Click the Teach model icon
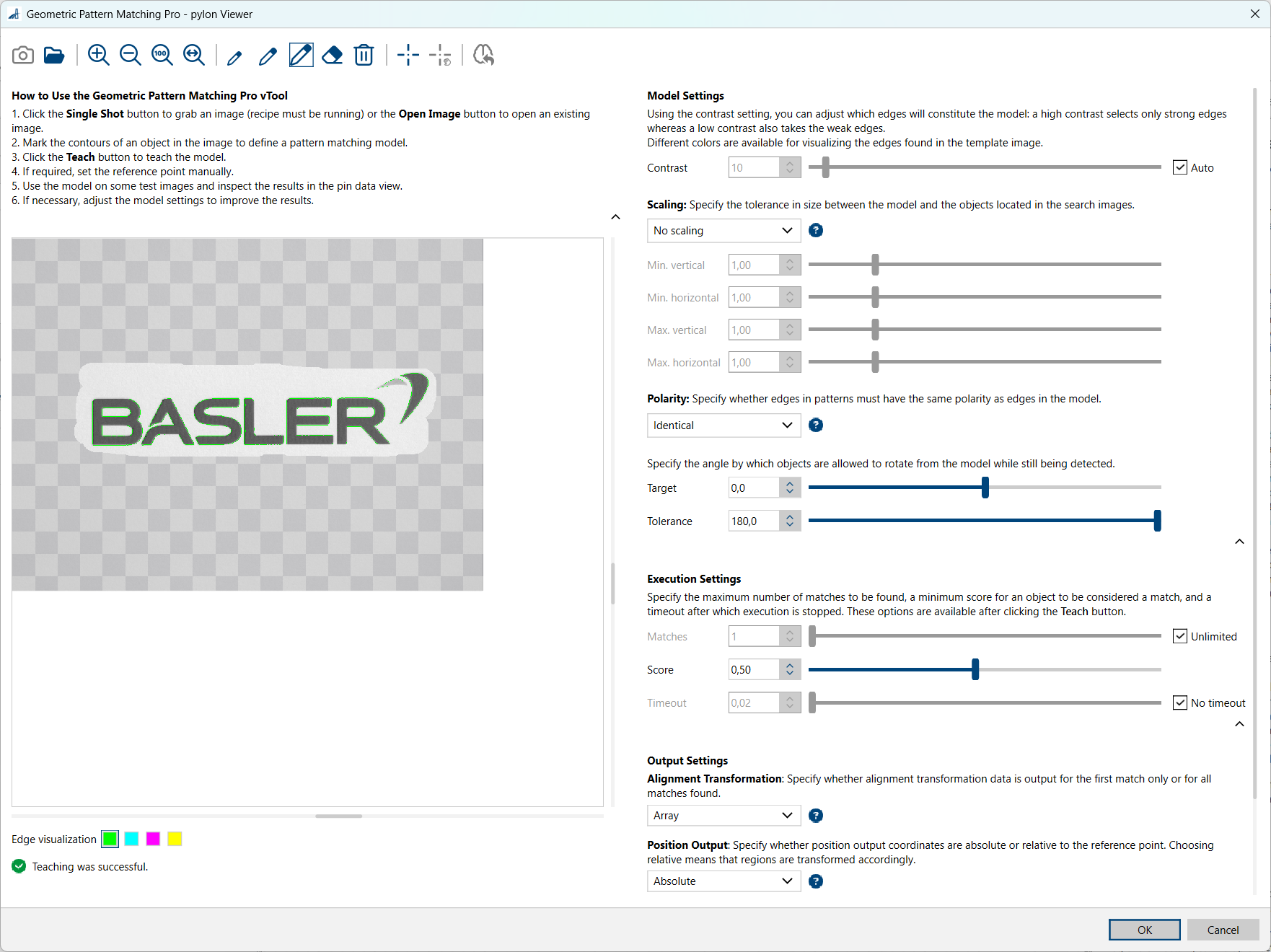This screenshot has height=952, width=1271. [x=483, y=55]
